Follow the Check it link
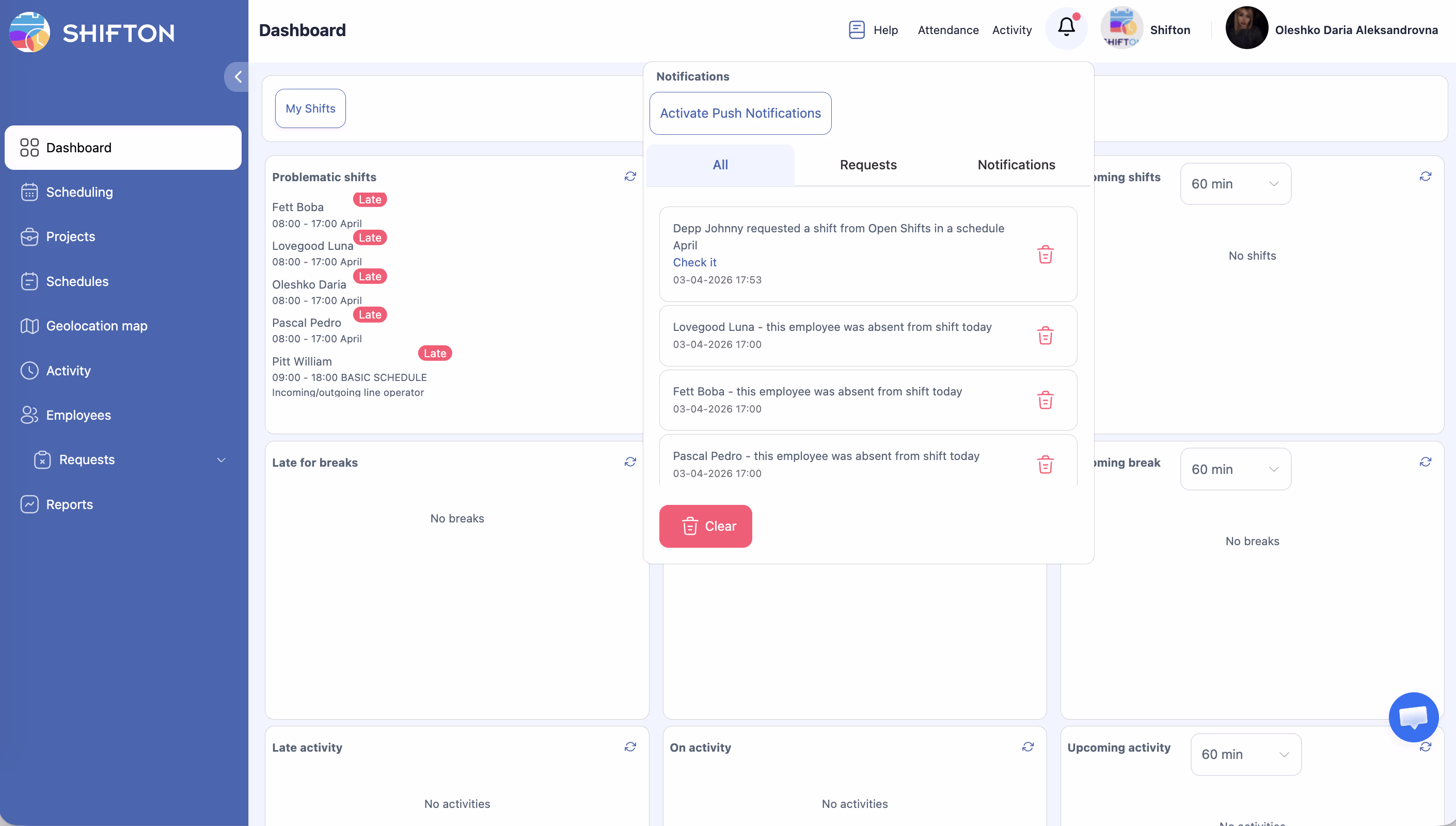1456x826 pixels. point(694,263)
